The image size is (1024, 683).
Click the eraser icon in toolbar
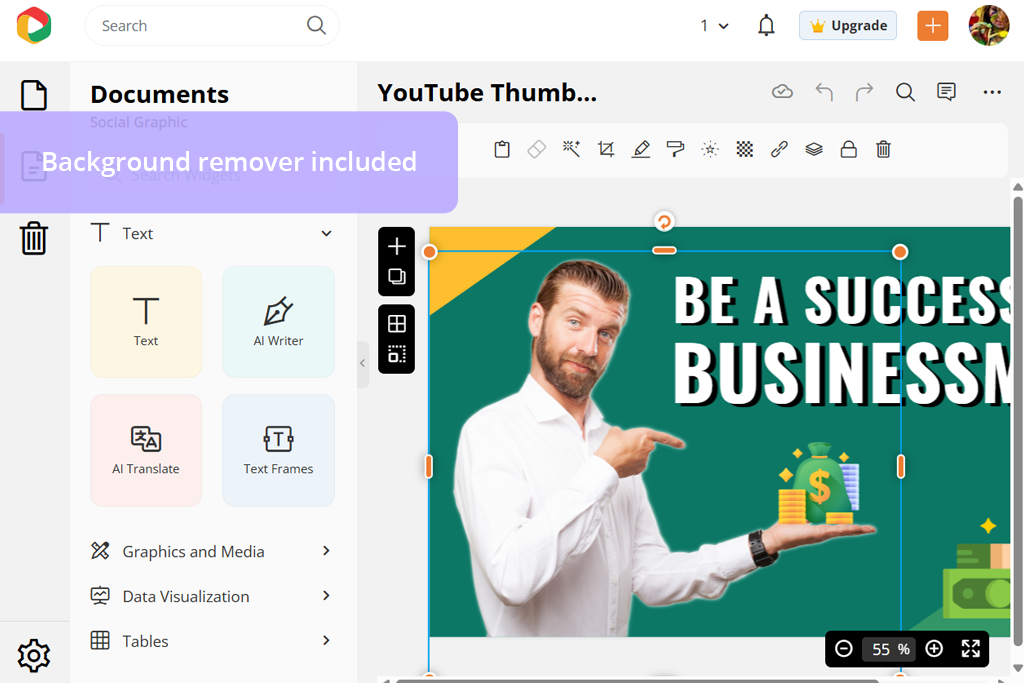click(536, 150)
